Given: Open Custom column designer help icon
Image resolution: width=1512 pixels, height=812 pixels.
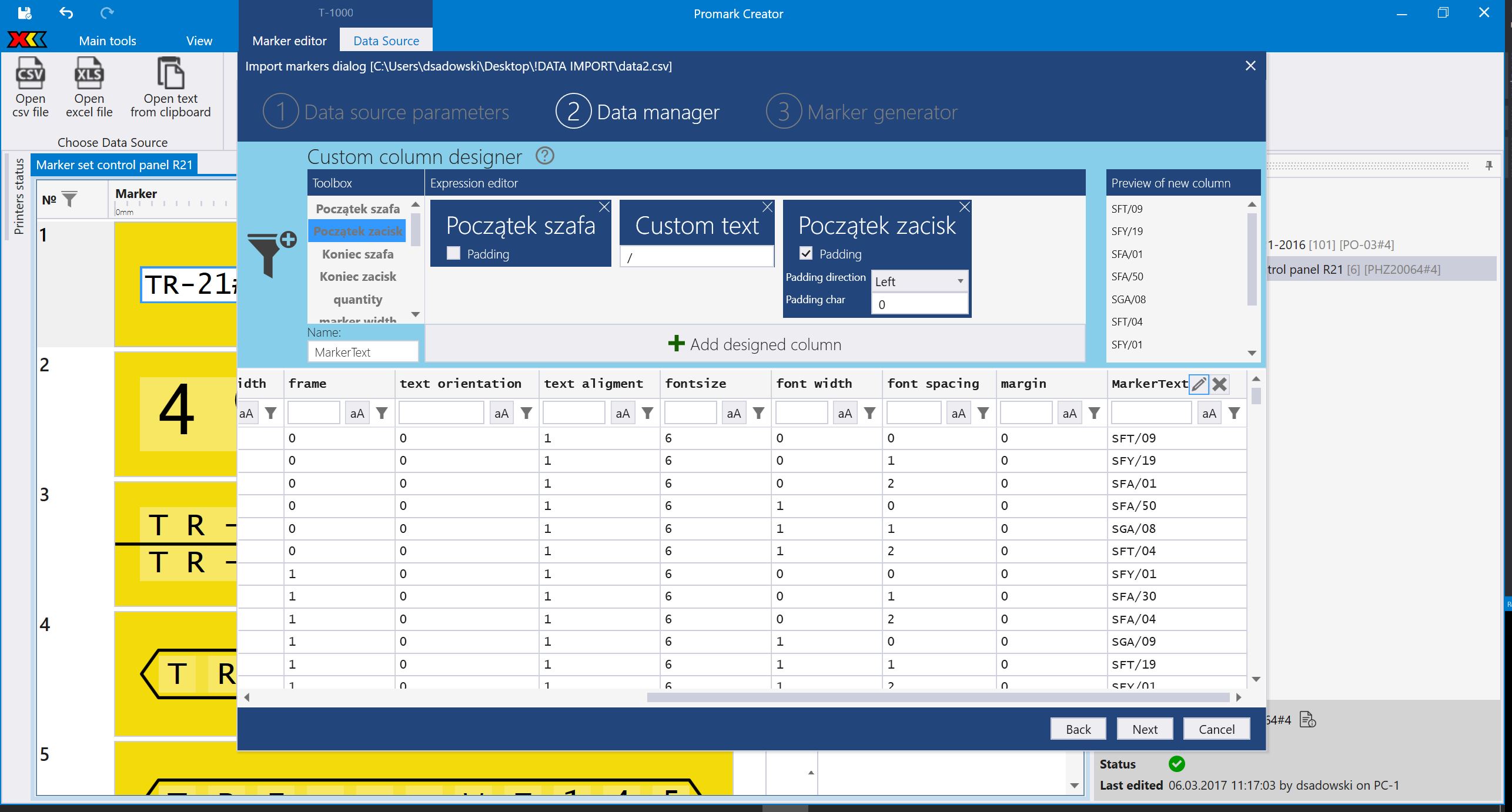Looking at the screenshot, I should (545, 156).
